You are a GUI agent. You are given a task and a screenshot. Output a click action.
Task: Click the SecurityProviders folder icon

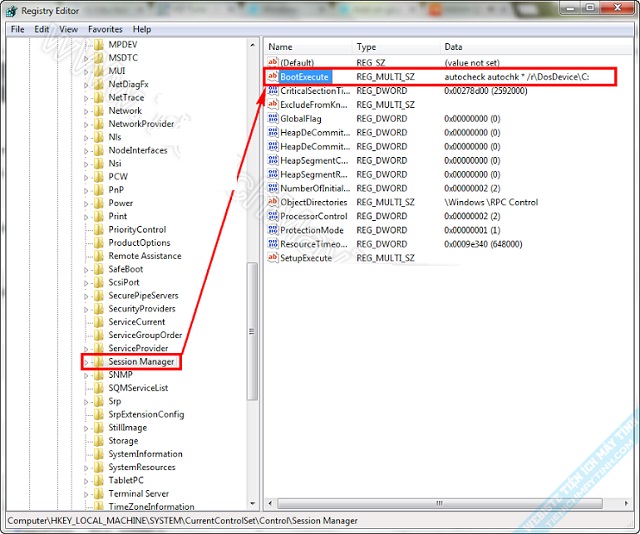(x=98, y=309)
